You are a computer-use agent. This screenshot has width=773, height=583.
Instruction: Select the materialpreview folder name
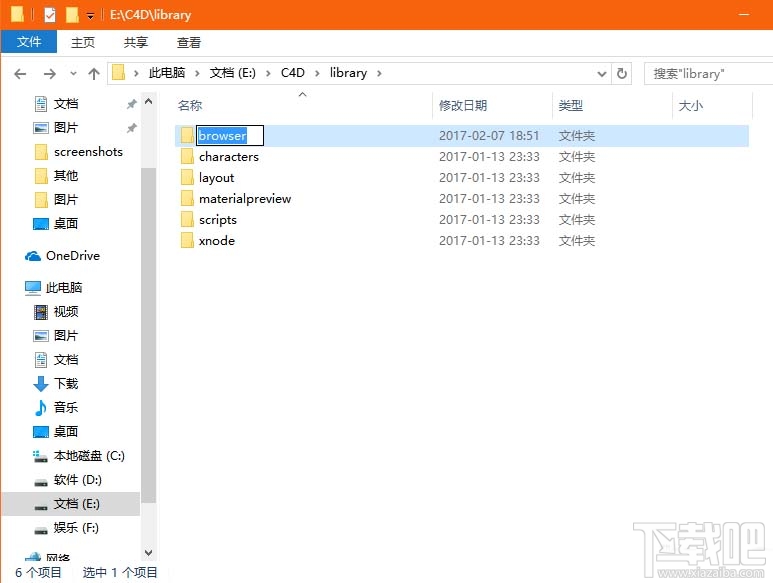click(x=245, y=199)
